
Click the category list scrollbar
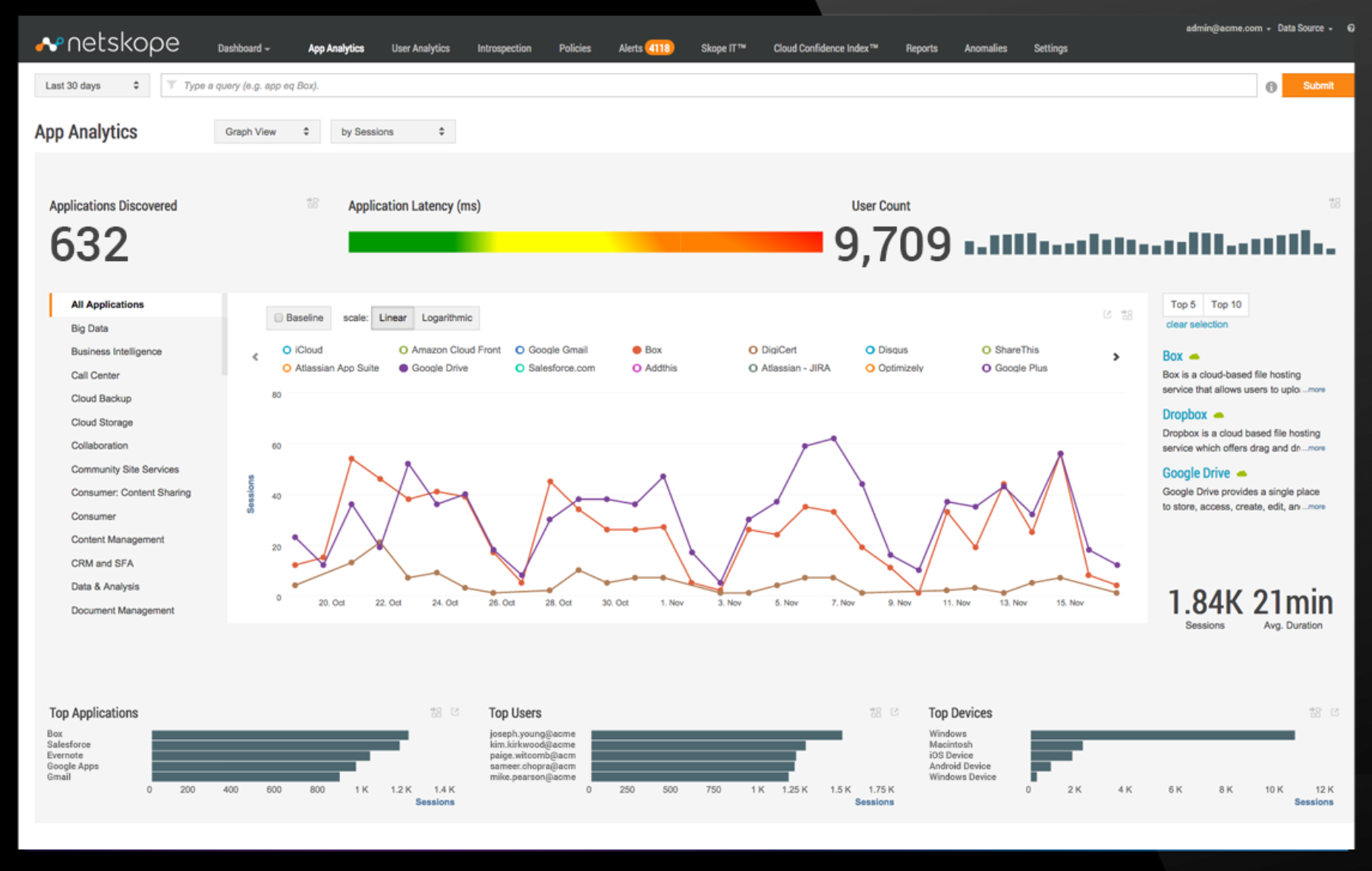(224, 334)
